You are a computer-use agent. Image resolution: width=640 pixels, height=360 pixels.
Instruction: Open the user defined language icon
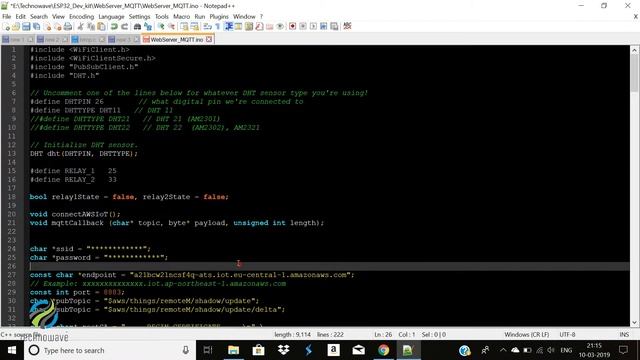(x=239, y=27)
